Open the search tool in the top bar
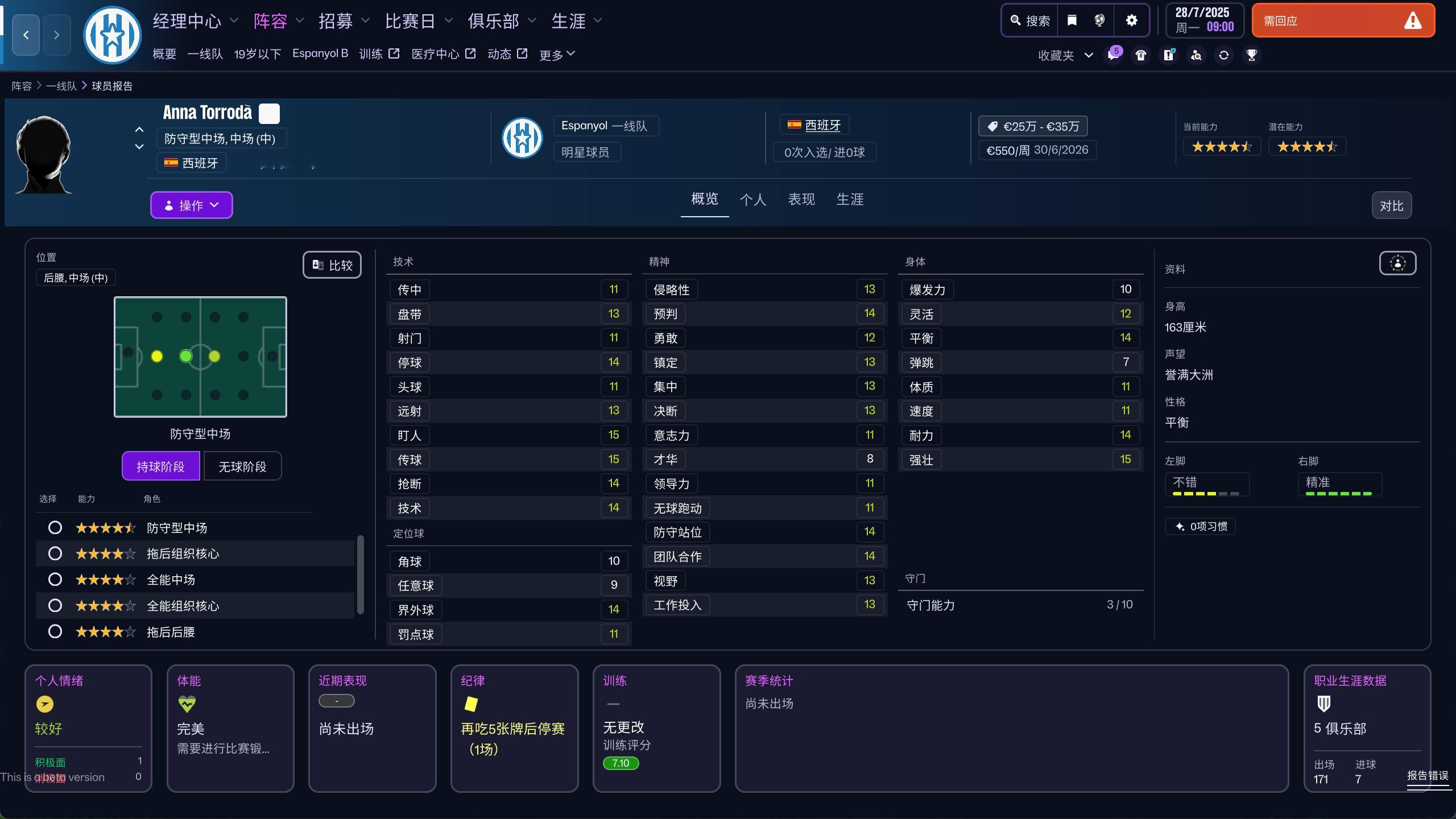Image resolution: width=1456 pixels, height=819 pixels. tap(1029, 20)
